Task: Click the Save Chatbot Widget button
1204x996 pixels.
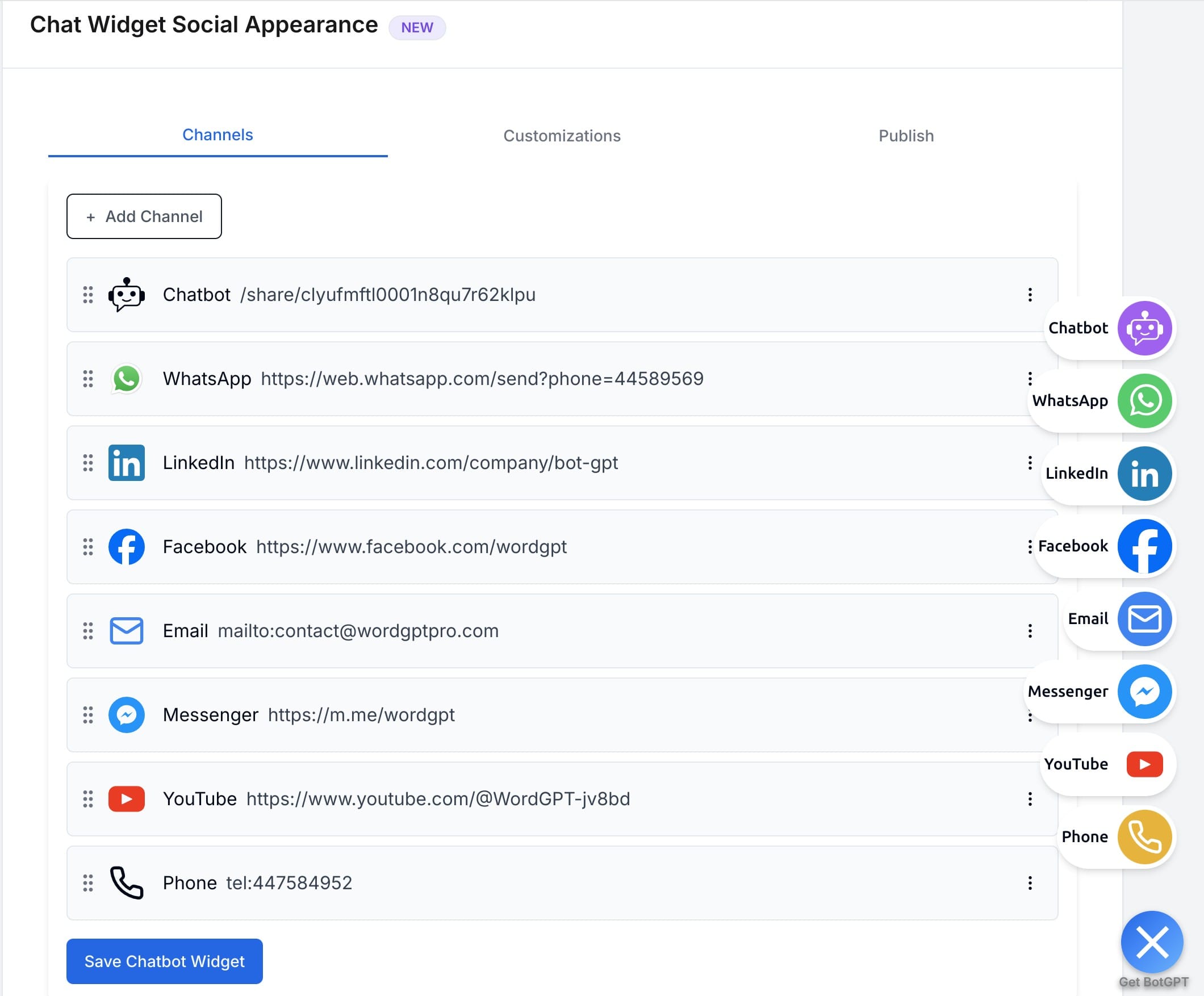Action: tap(164, 961)
